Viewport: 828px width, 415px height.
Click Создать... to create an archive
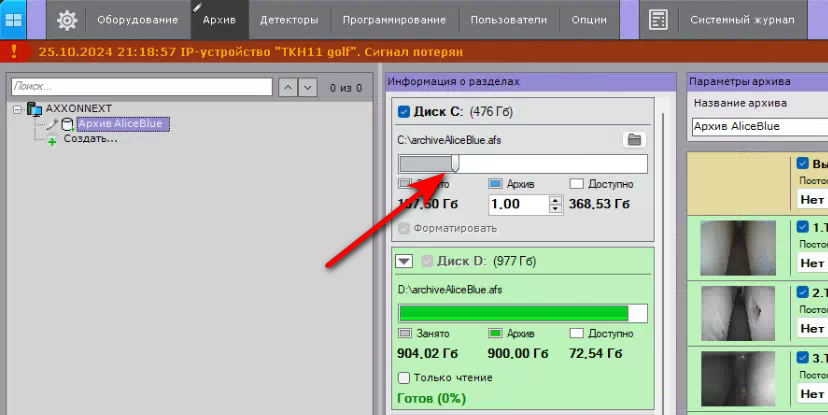pyautogui.click(x=90, y=138)
